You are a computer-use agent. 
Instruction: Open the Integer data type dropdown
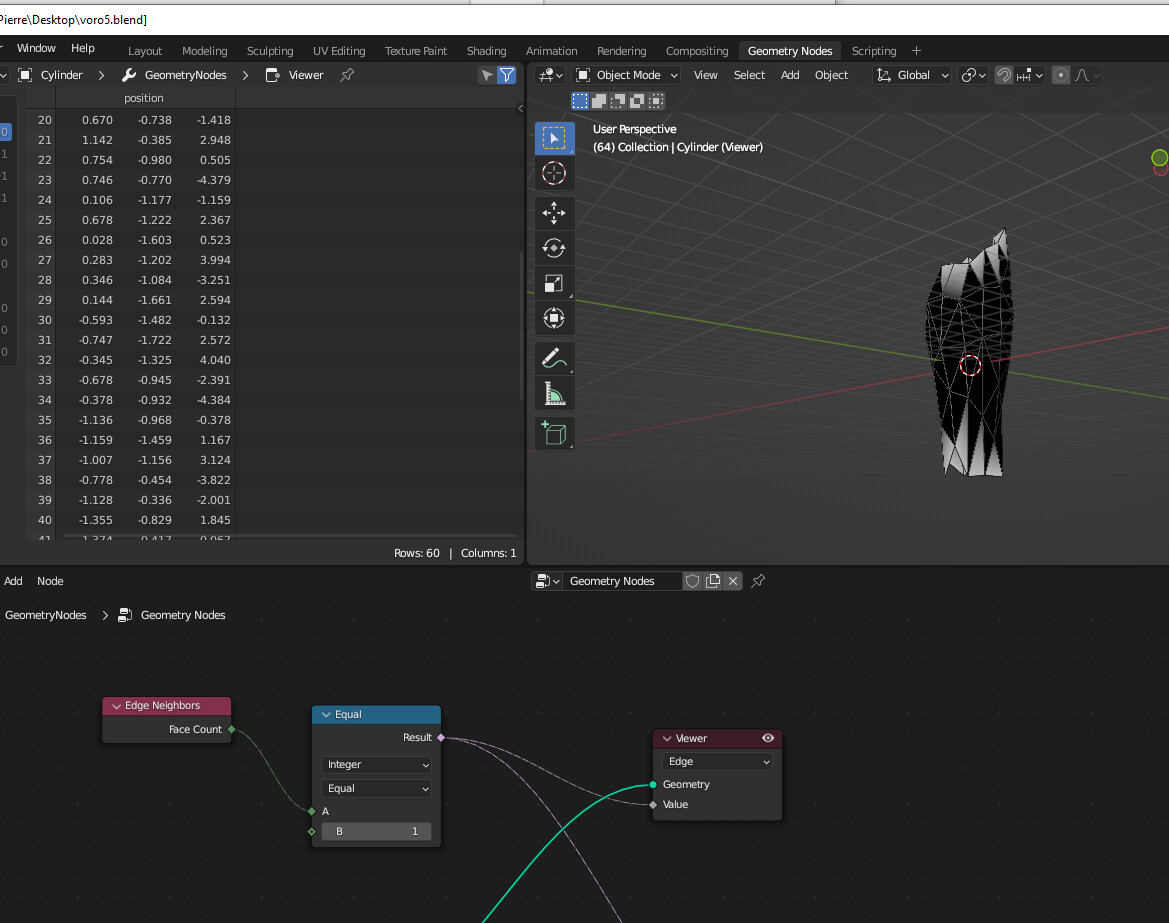click(x=376, y=765)
